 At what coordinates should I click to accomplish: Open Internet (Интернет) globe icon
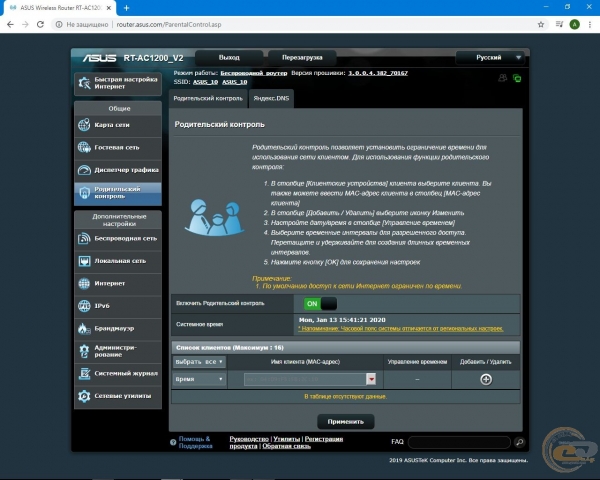point(84,283)
